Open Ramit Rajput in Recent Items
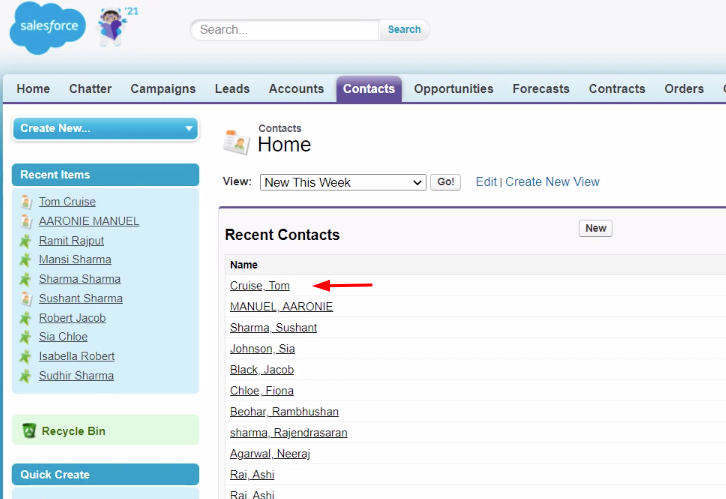Screen dimensions: 726x499 point(71,241)
